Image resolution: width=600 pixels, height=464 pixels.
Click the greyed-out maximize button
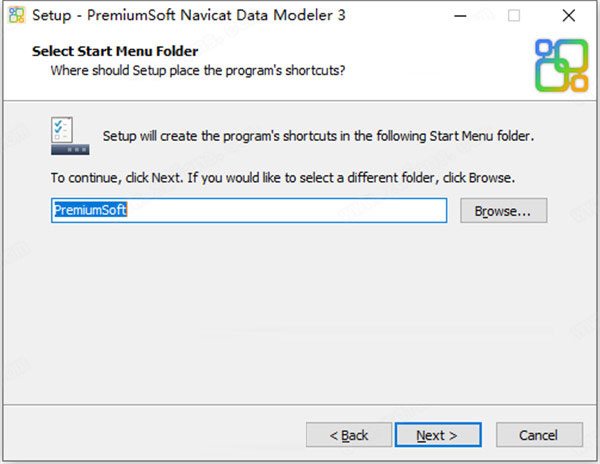(x=514, y=16)
